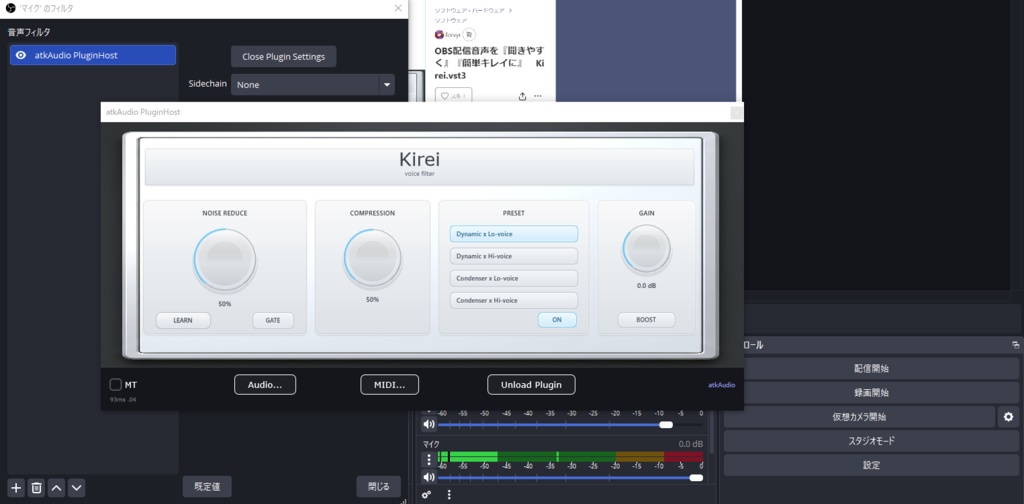Viewport: 1024px width, 504px height.
Task: Click the Kirei voice filter title banner
Action: [x=419, y=166]
